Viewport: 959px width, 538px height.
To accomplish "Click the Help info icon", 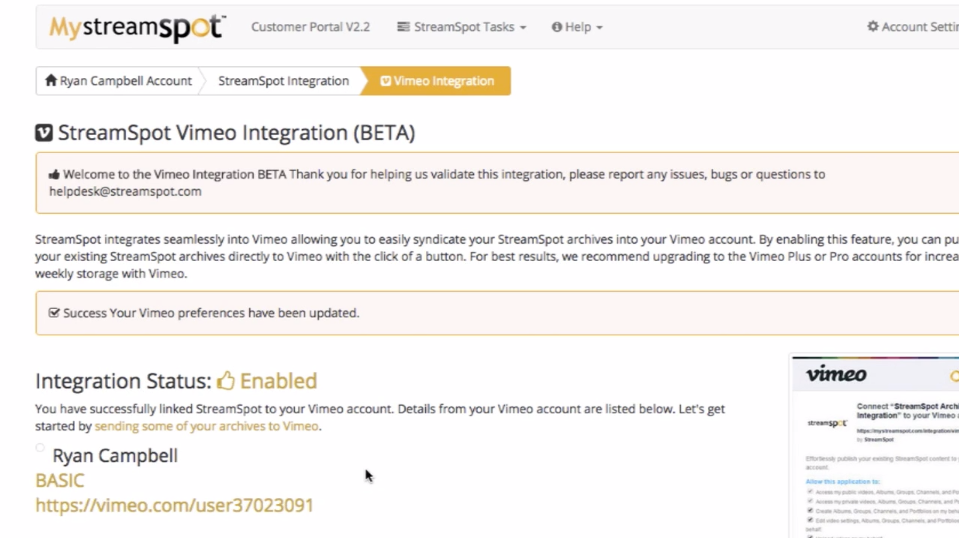I will pos(557,27).
